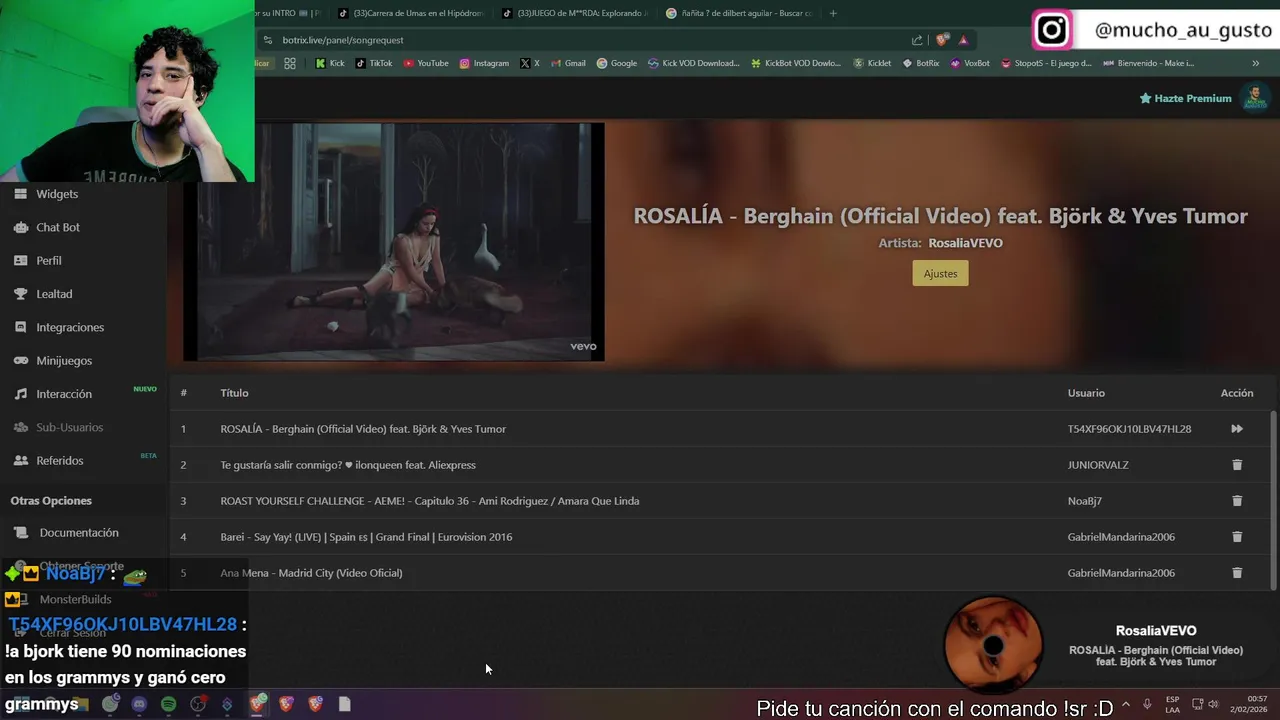
Task: Open the user profile avatar menu
Action: click(x=1254, y=98)
